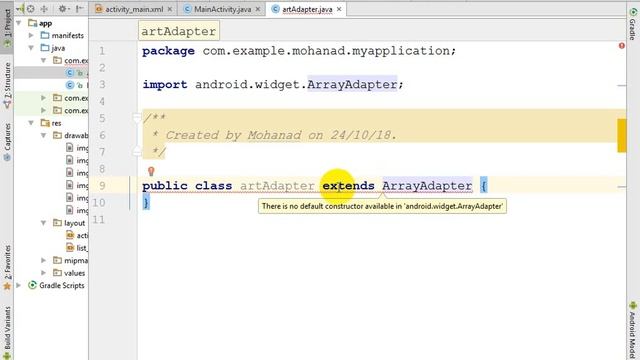
Task: Click the second class file icon under java package
Action: [x=70, y=85]
